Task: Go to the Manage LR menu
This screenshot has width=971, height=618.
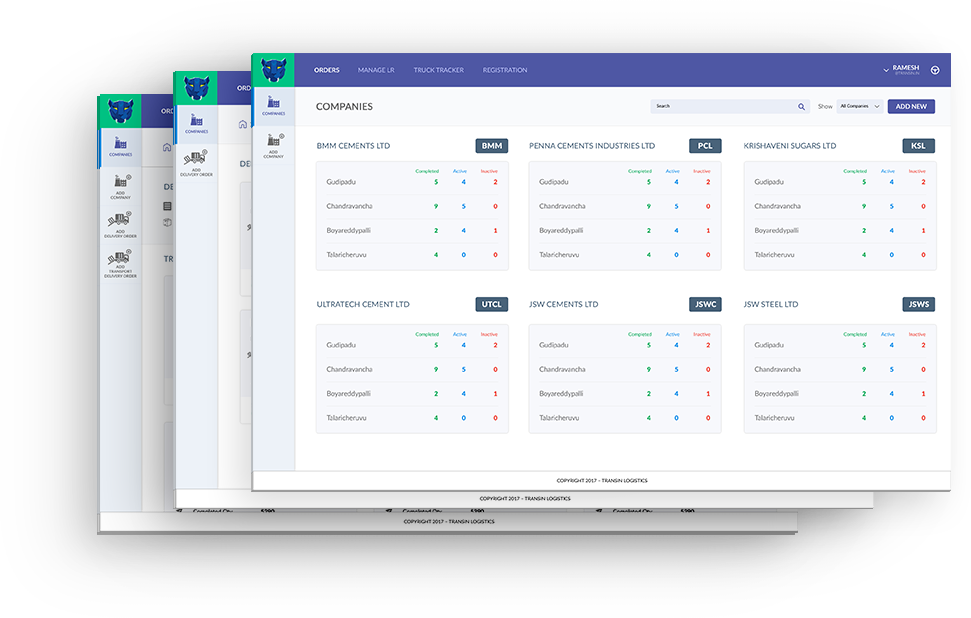Action: tap(376, 70)
